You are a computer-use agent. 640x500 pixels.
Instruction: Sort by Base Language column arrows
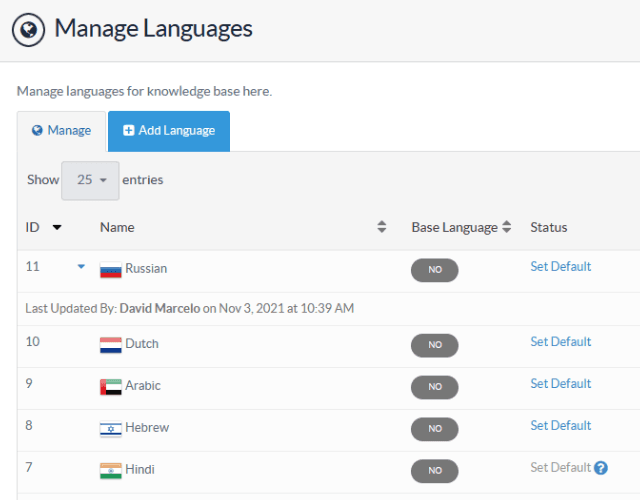[507, 227]
